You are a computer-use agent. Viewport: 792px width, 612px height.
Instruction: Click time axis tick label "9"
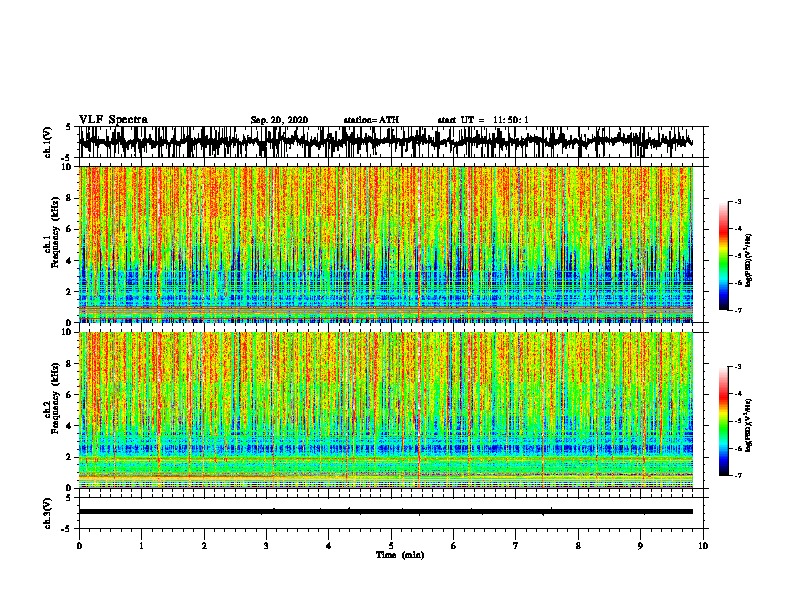640,546
